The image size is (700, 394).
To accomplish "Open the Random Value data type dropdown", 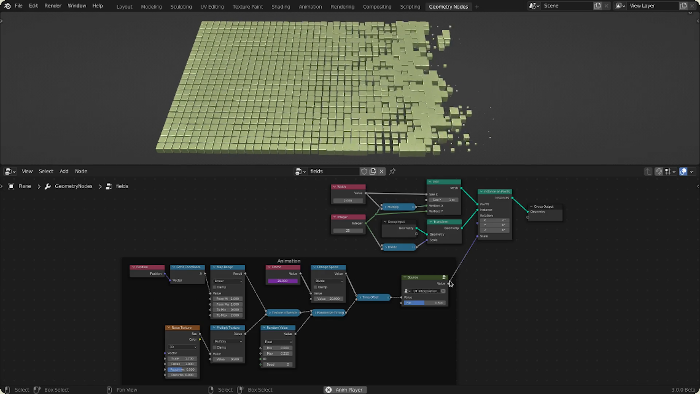I will [x=278, y=342].
